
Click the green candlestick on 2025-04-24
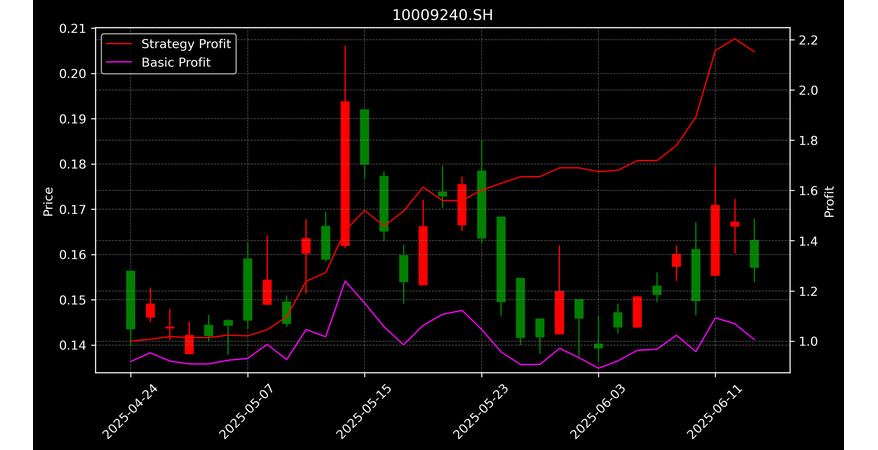point(130,300)
